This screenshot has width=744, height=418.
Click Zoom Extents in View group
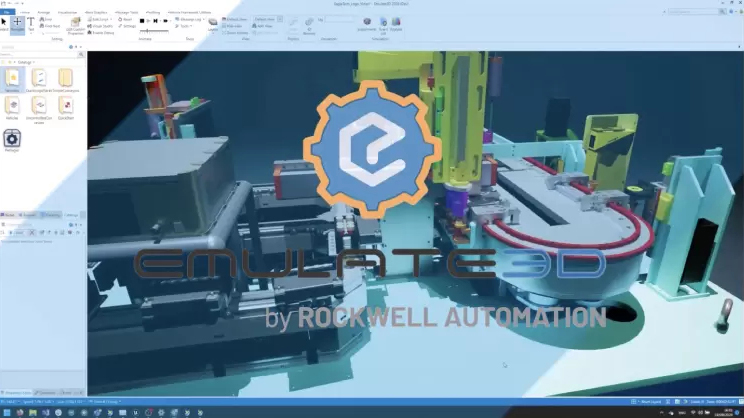tap(235, 33)
